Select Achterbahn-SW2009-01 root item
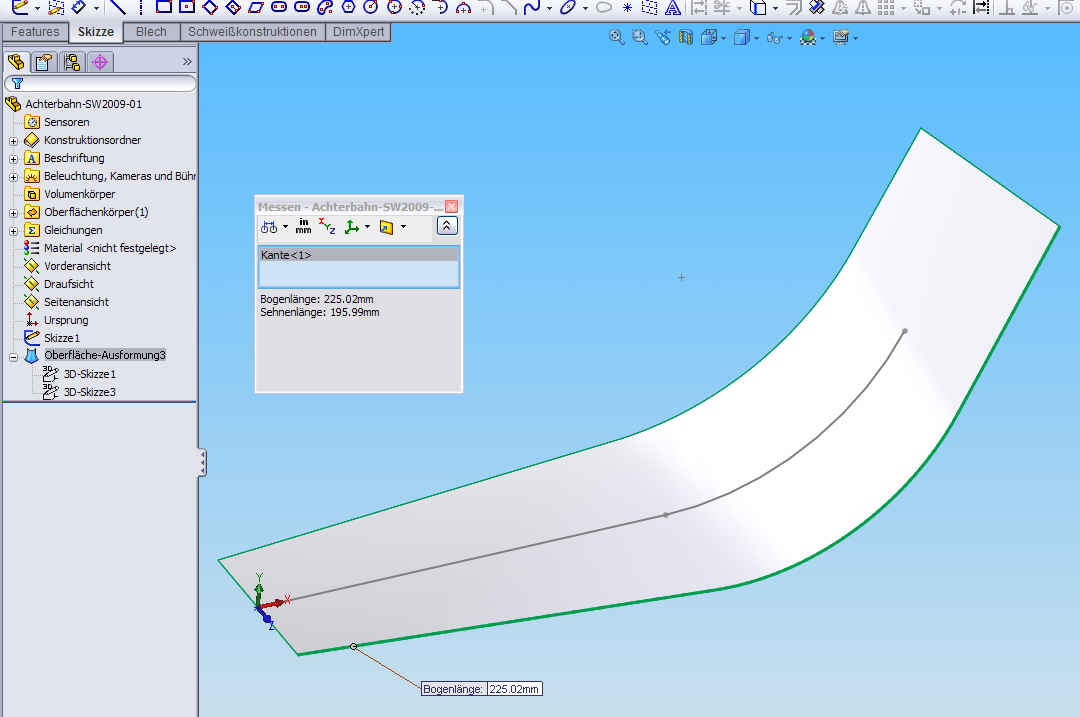This screenshot has width=1080, height=717. 83,104
